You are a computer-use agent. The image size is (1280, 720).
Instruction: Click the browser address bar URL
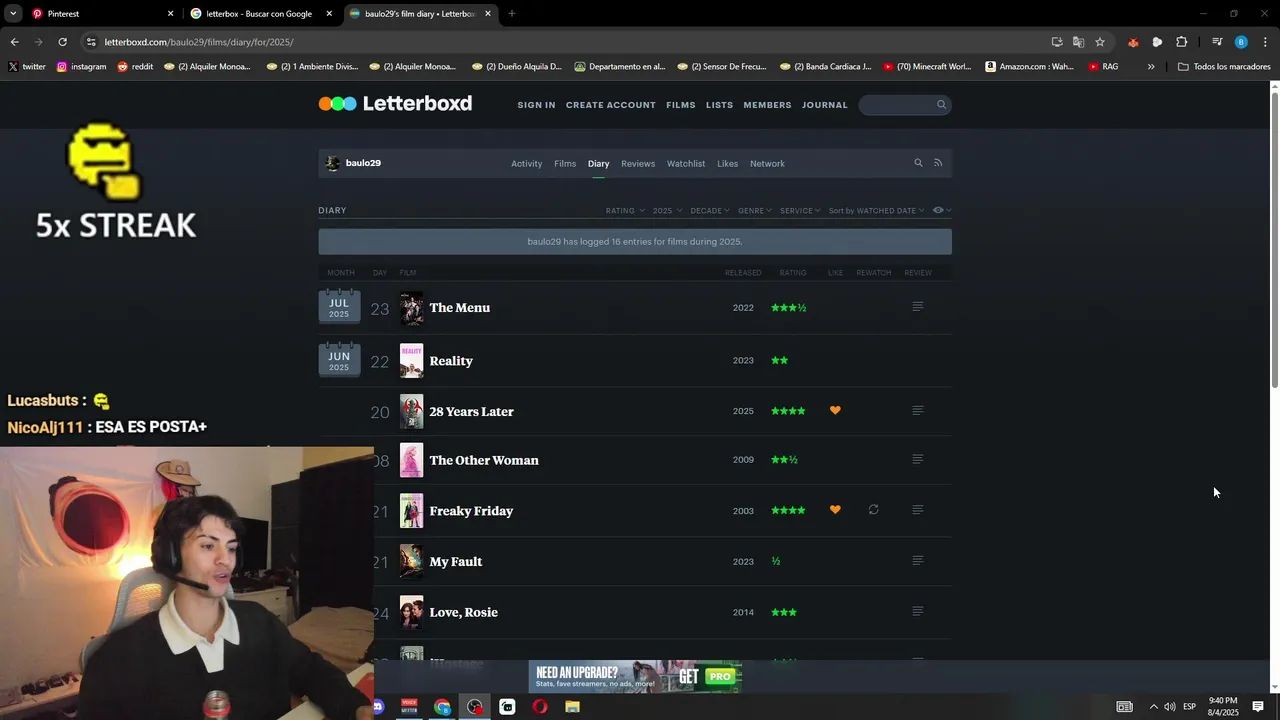pos(198,42)
